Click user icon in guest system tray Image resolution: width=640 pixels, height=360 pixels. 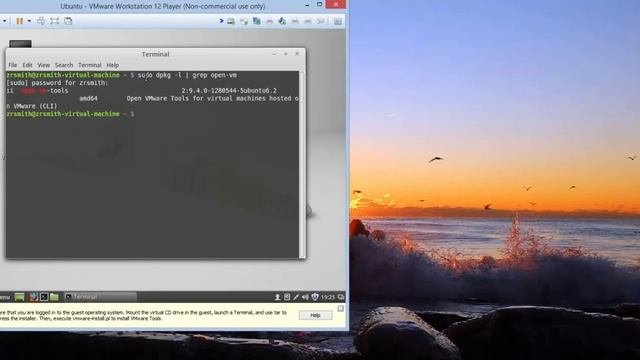(278, 297)
